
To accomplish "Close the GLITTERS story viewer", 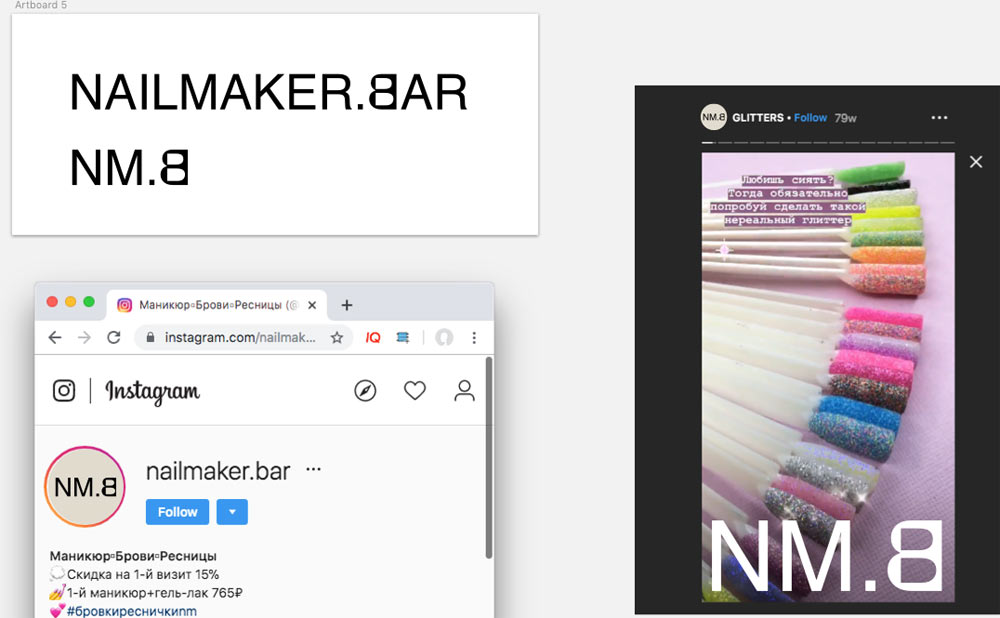I will (x=976, y=162).
